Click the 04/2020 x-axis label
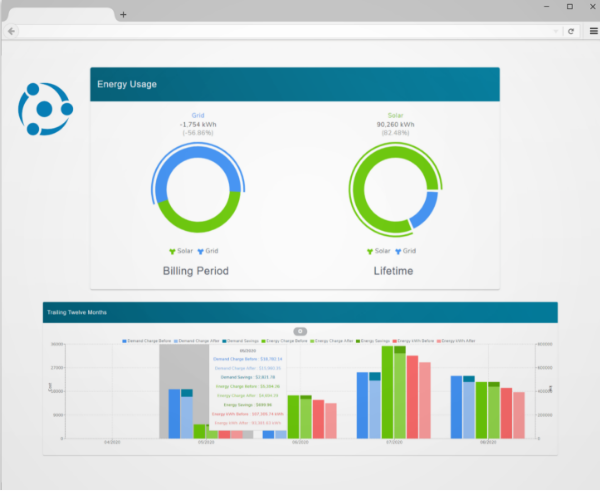Viewport: 600px width, 491px height. pyautogui.click(x=112, y=442)
